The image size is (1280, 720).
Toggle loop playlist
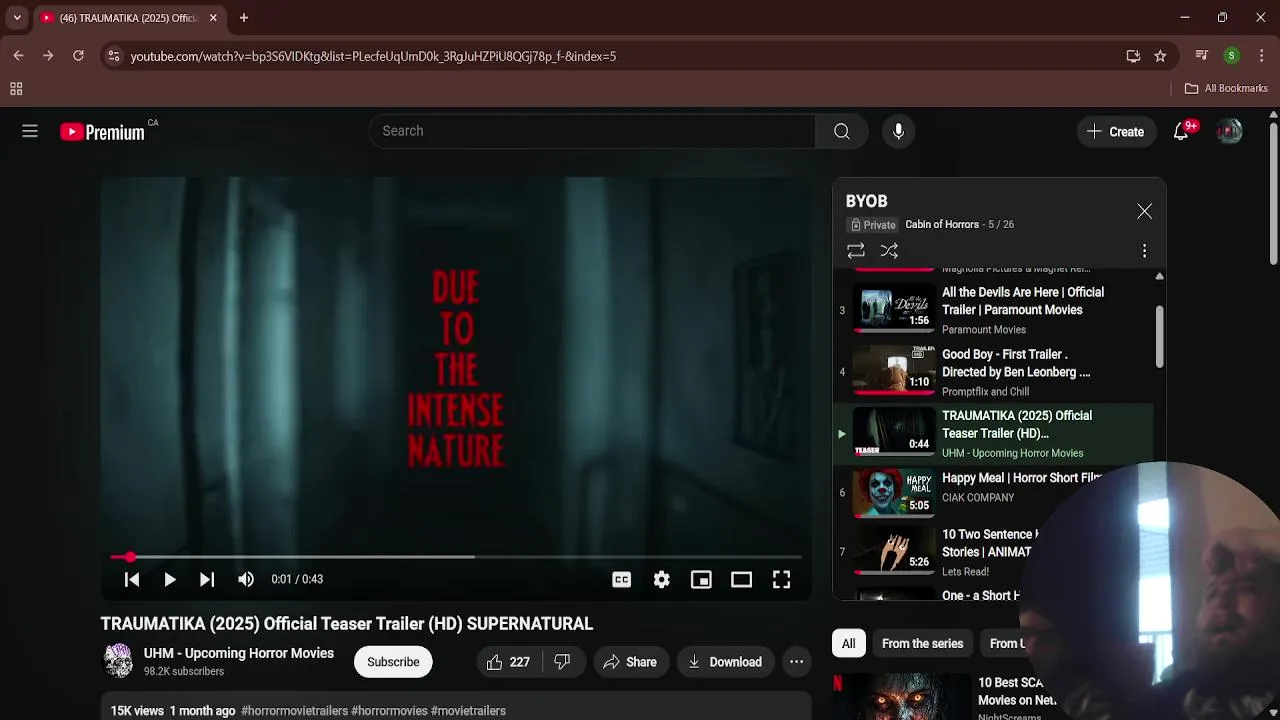[856, 251]
